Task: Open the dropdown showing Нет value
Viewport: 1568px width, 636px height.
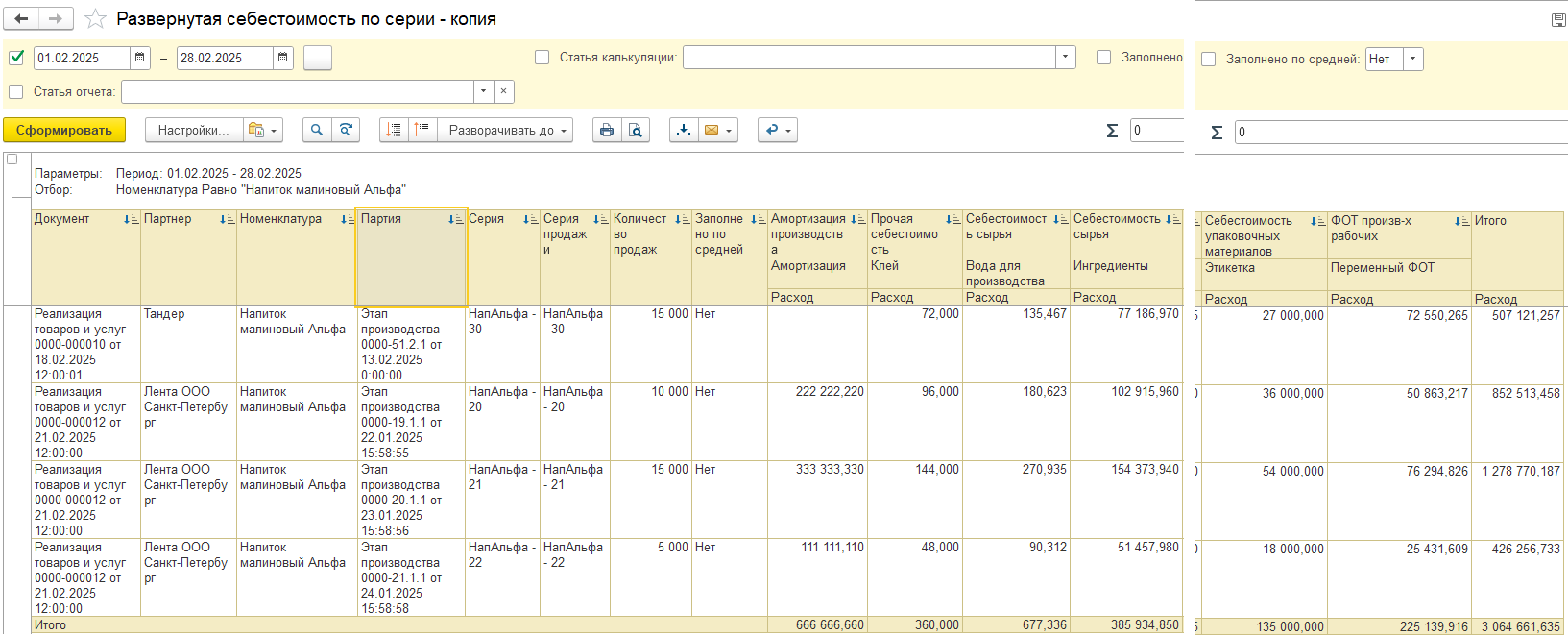Action: click(1412, 59)
